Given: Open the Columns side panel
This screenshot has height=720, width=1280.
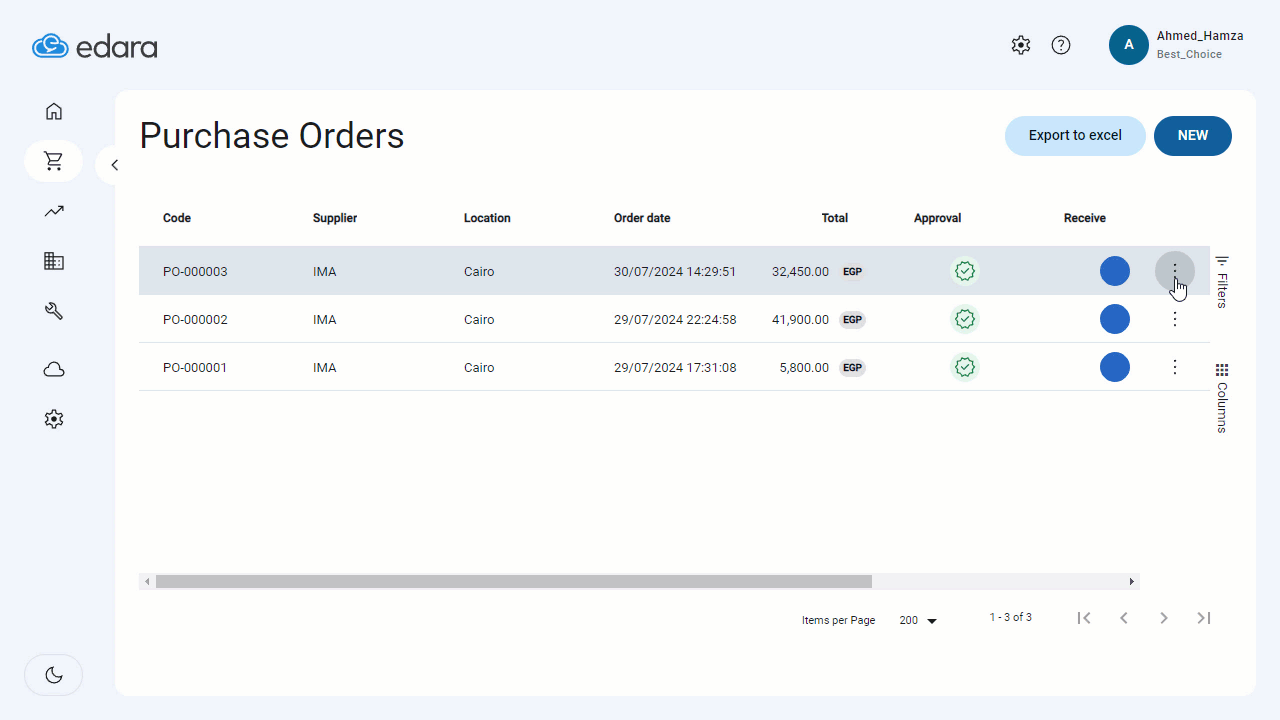Looking at the screenshot, I should (x=1222, y=398).
